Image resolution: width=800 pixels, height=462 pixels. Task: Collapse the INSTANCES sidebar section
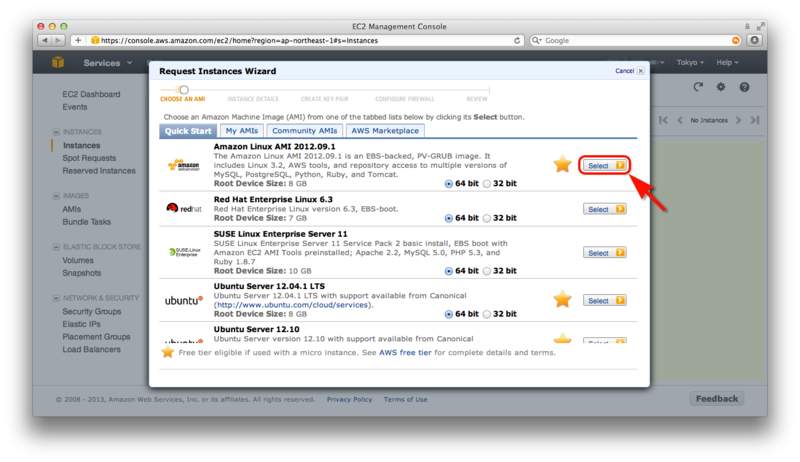56,132
